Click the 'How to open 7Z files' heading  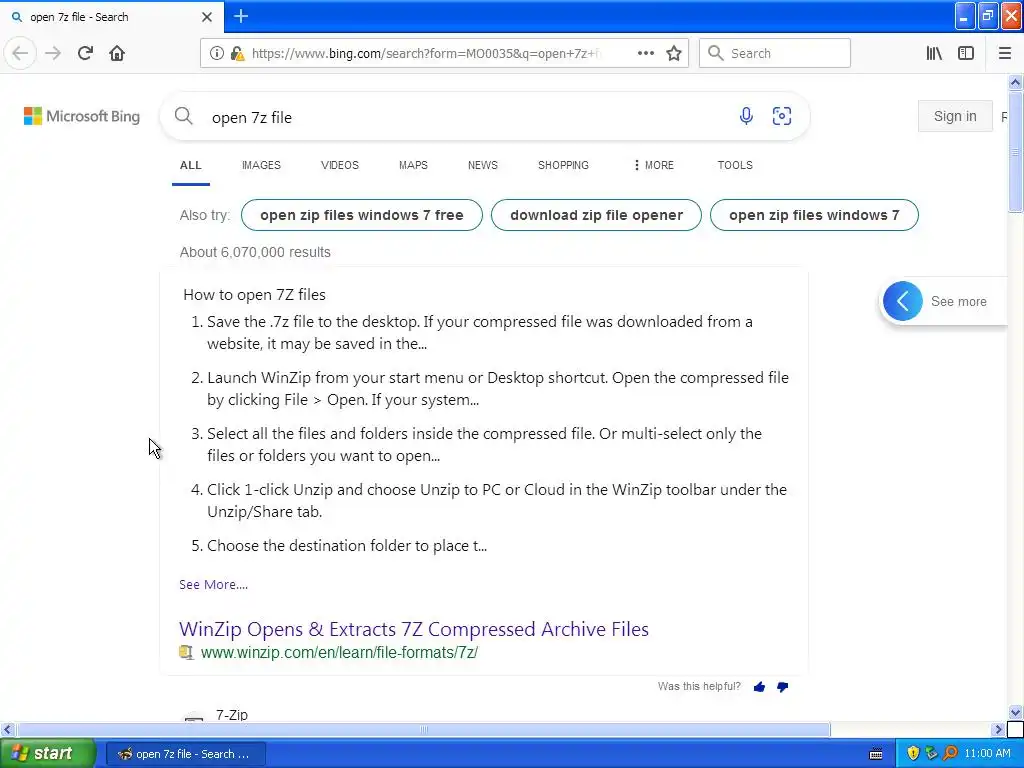click(x=254, y=295)
